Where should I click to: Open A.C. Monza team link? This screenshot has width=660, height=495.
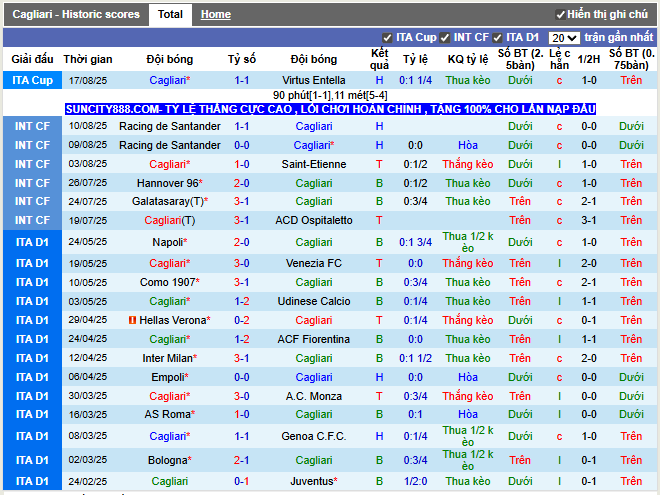click(314, 396)
